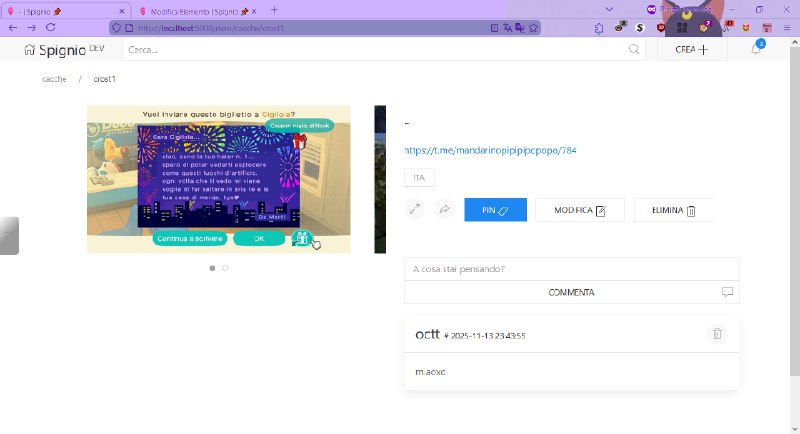The width and height of the screenshot is (800, 434).
Task: Go forward with the browser forward arrow
Action: (32, 28)
